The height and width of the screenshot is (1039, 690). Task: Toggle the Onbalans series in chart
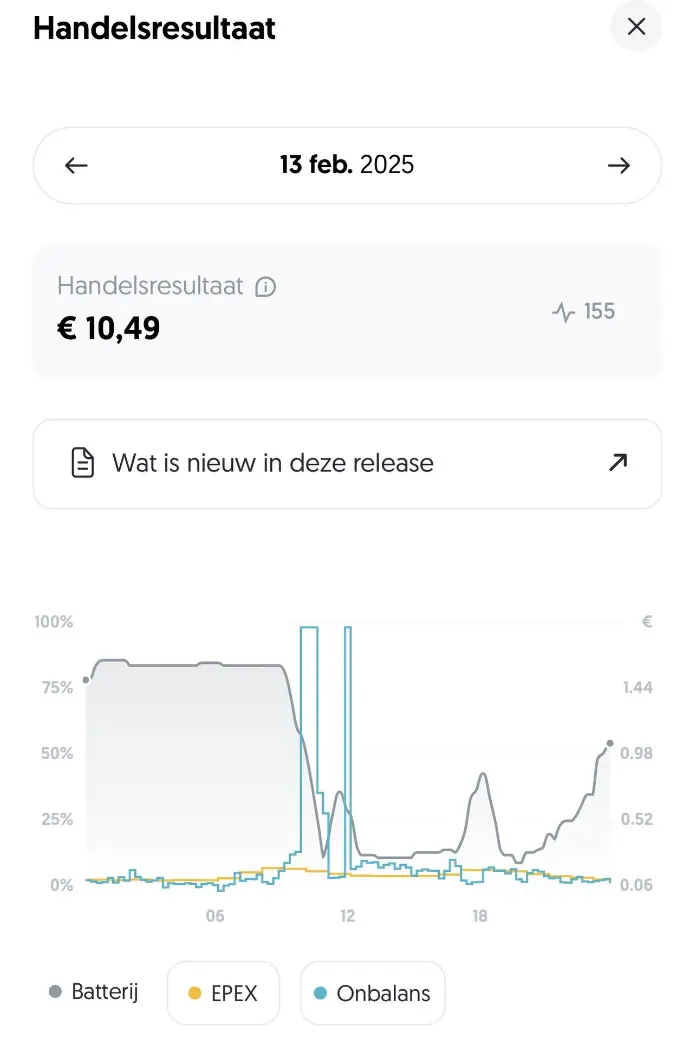tap(373, 993)
